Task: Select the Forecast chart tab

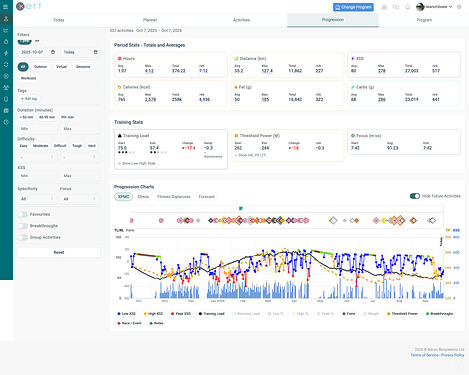Action: click(x=207, y=197)
